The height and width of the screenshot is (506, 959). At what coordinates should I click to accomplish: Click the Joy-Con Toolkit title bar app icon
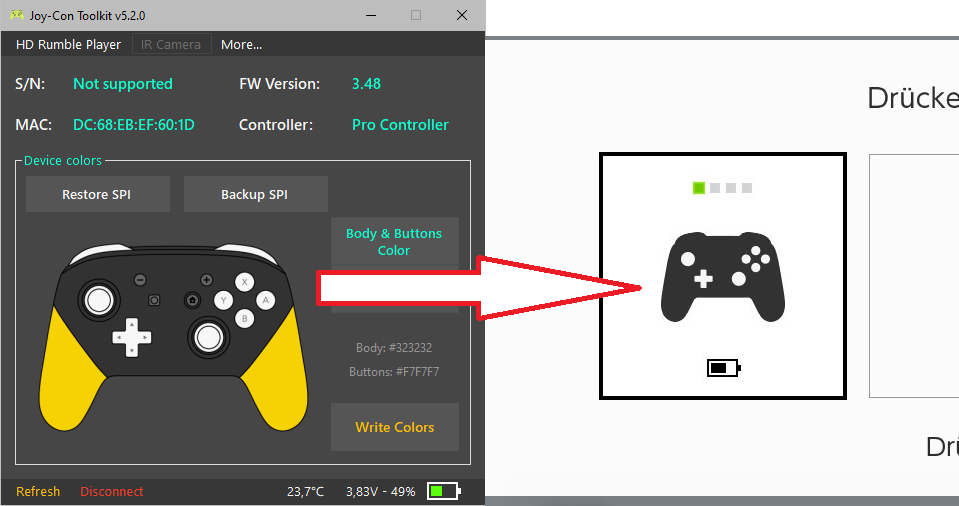(x=17, y=15)
